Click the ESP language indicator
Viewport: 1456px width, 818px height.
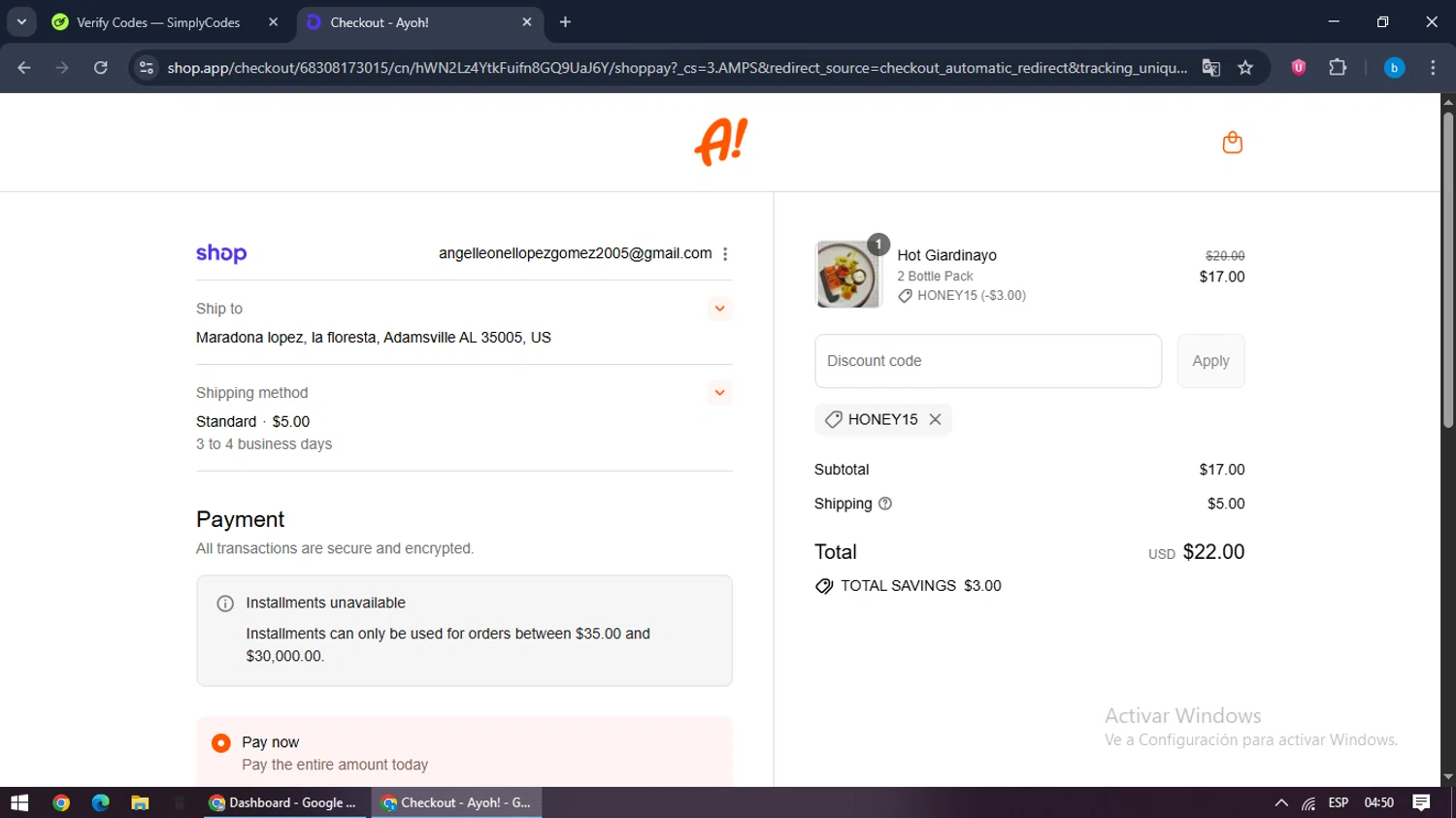tap(1339, 802)
